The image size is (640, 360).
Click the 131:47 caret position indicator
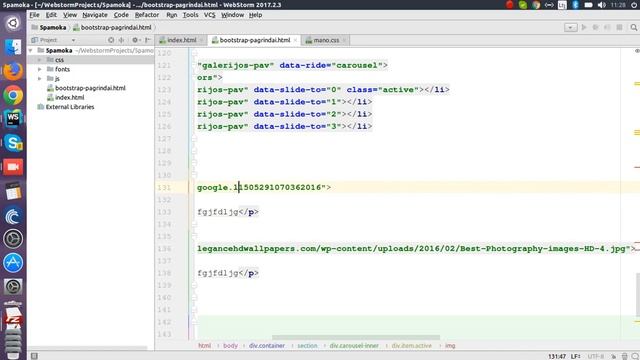tap(557, 356)
